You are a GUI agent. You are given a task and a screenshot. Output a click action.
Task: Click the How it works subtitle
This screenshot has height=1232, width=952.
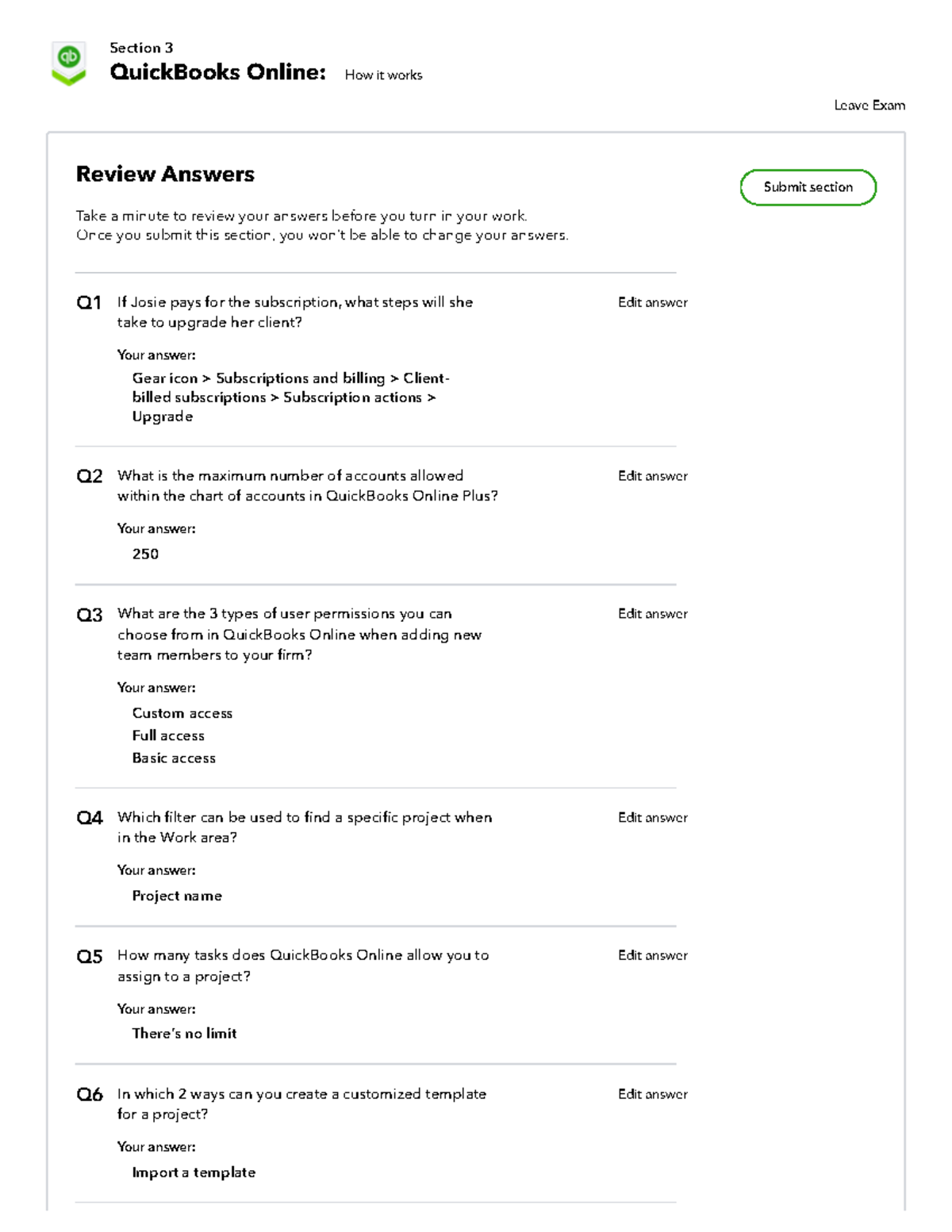(x=383, y=75)
